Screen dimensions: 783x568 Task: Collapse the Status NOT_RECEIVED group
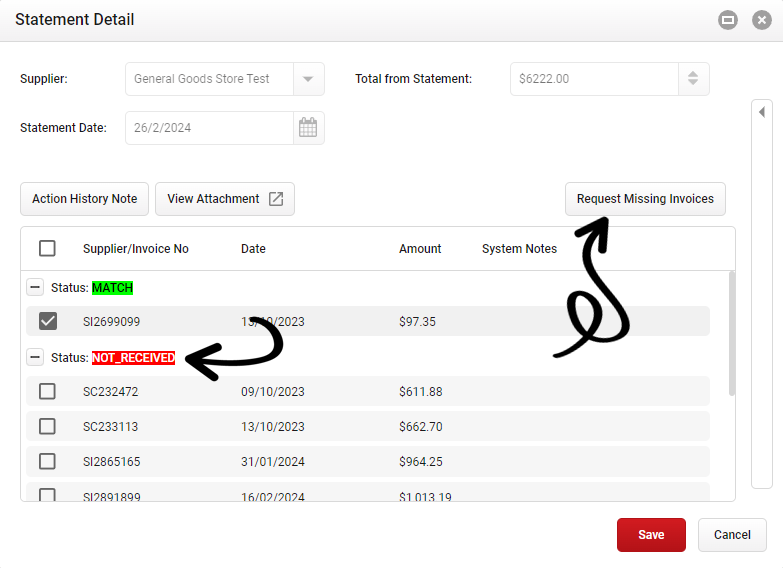(x=35, y=357)
